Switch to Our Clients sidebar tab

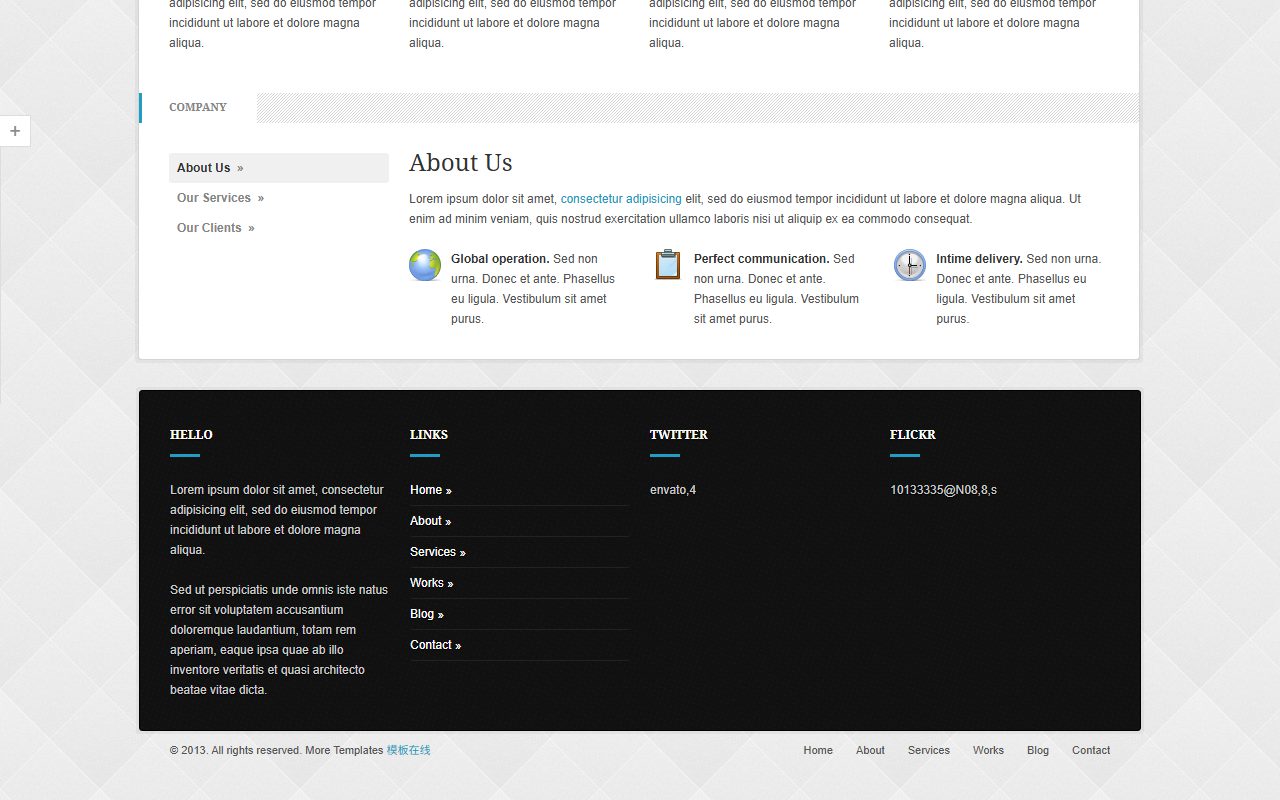[279, 228]
